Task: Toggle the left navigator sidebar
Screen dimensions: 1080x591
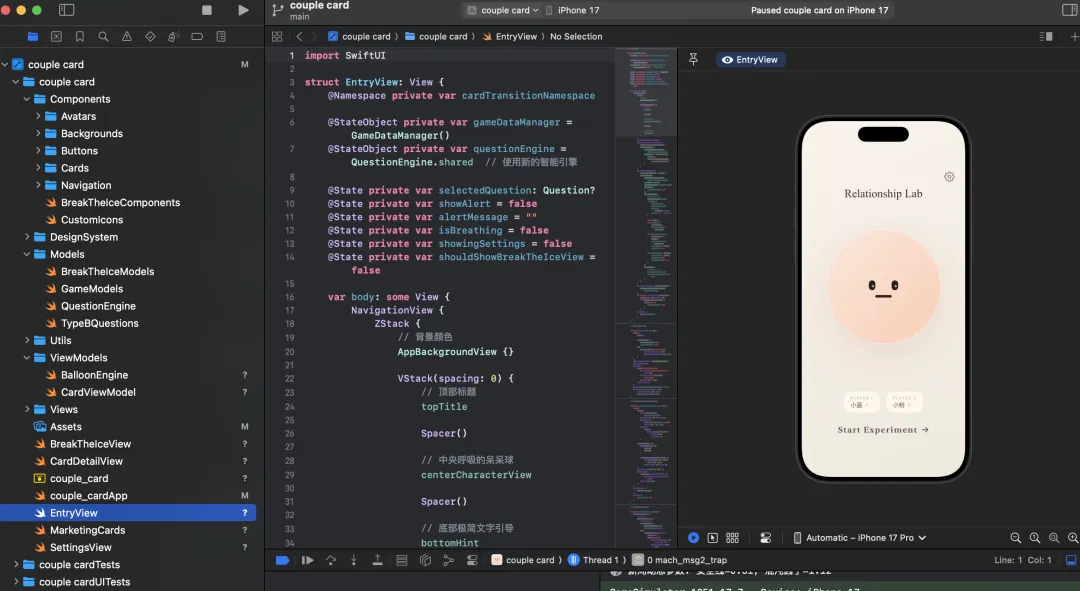Action: pyautogui.click(x=67, y=10)
